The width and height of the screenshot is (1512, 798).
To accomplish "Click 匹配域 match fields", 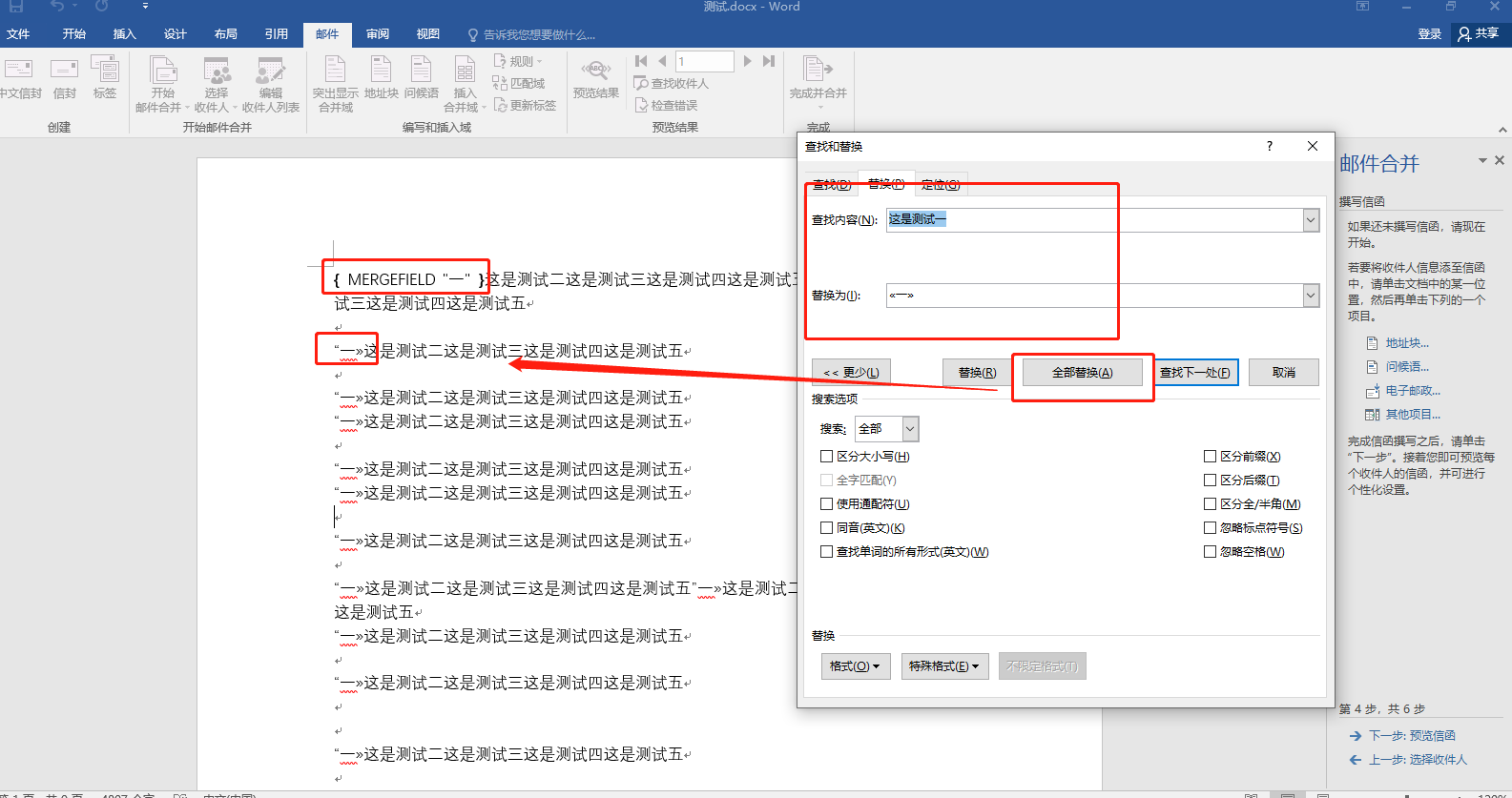I will (x=519, y=83).
